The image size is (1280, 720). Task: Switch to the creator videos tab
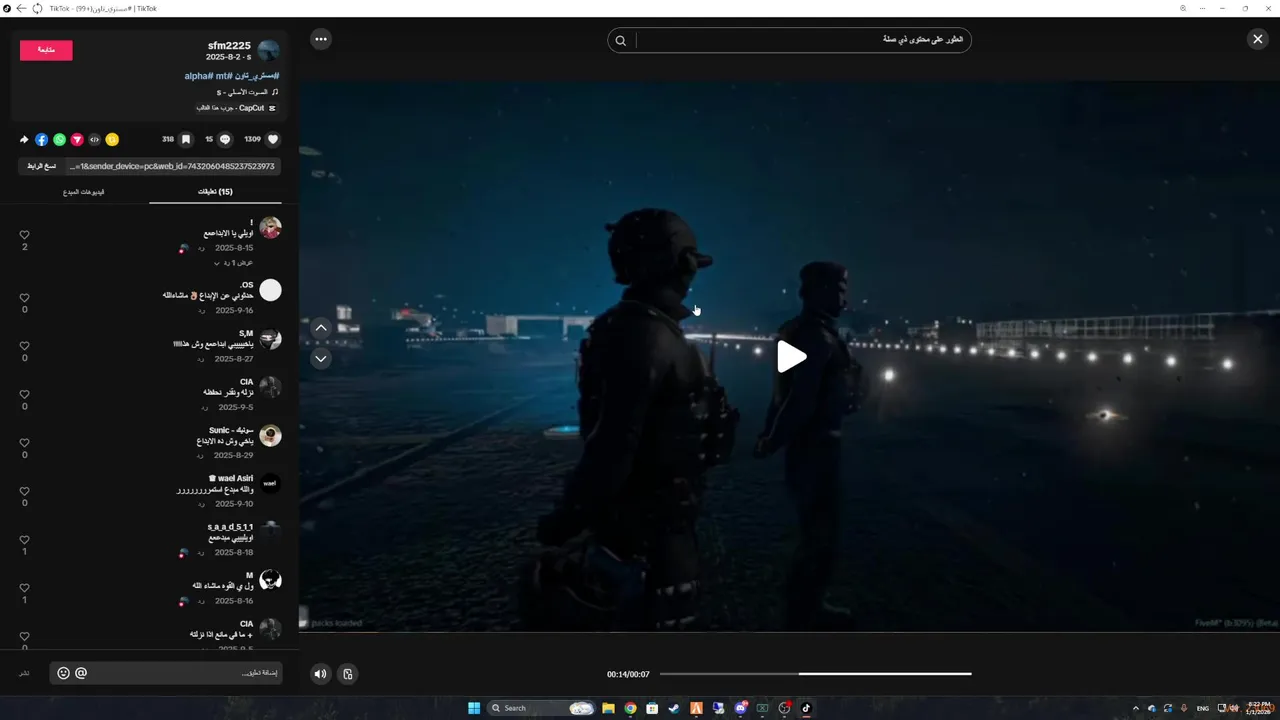[x=84, y=192]
